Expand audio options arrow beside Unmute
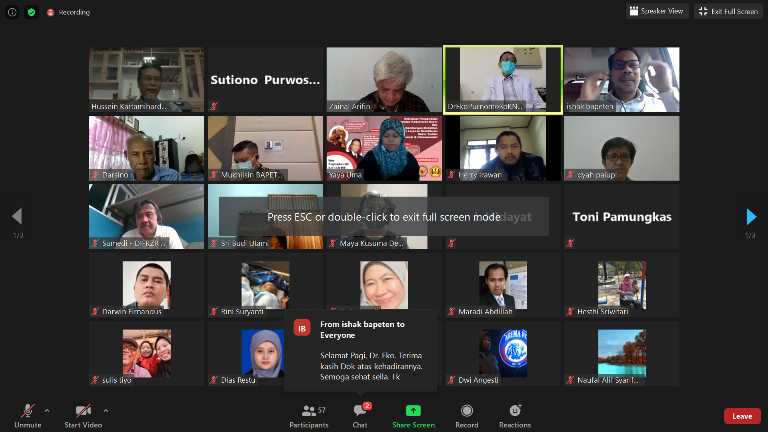This screenshot has height=432, width=768. point(47,410)
